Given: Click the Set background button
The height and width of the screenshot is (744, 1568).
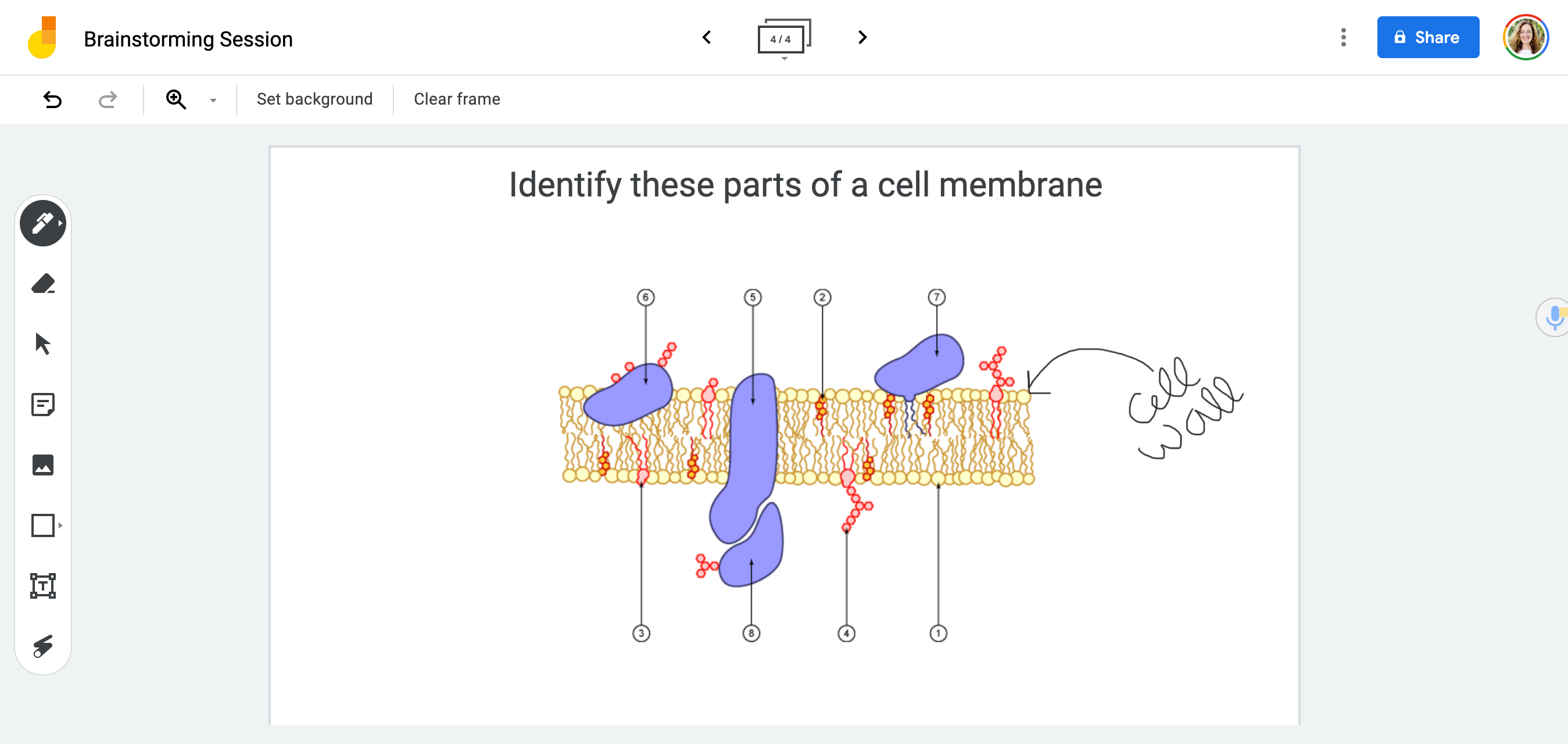Looking at the screenshot, I should point(315,99).
